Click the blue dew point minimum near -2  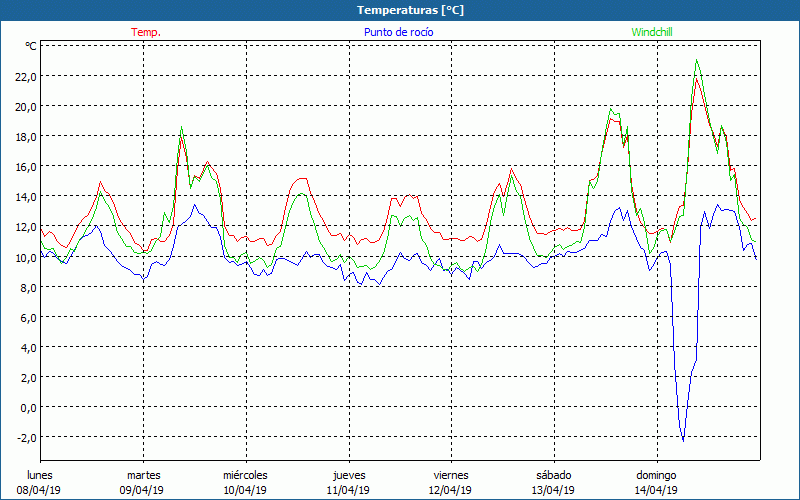683,440
